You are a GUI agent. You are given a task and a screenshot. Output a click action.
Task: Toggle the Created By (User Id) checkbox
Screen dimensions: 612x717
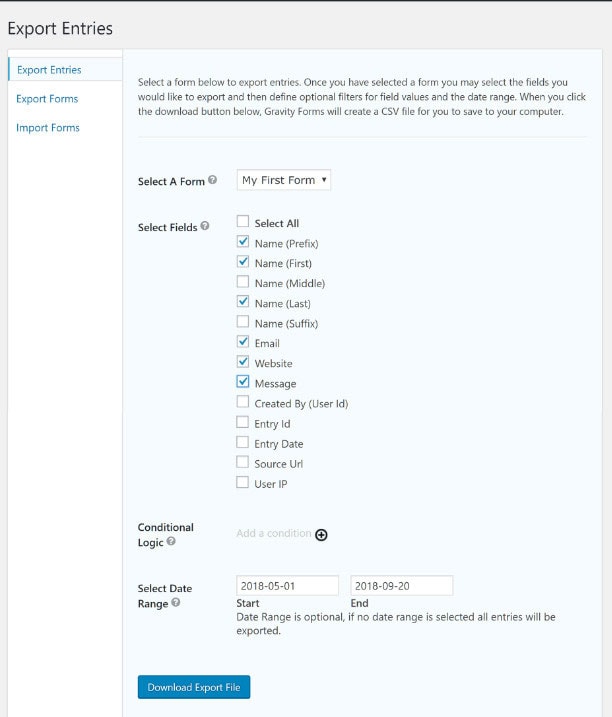[x=243, y=402]
